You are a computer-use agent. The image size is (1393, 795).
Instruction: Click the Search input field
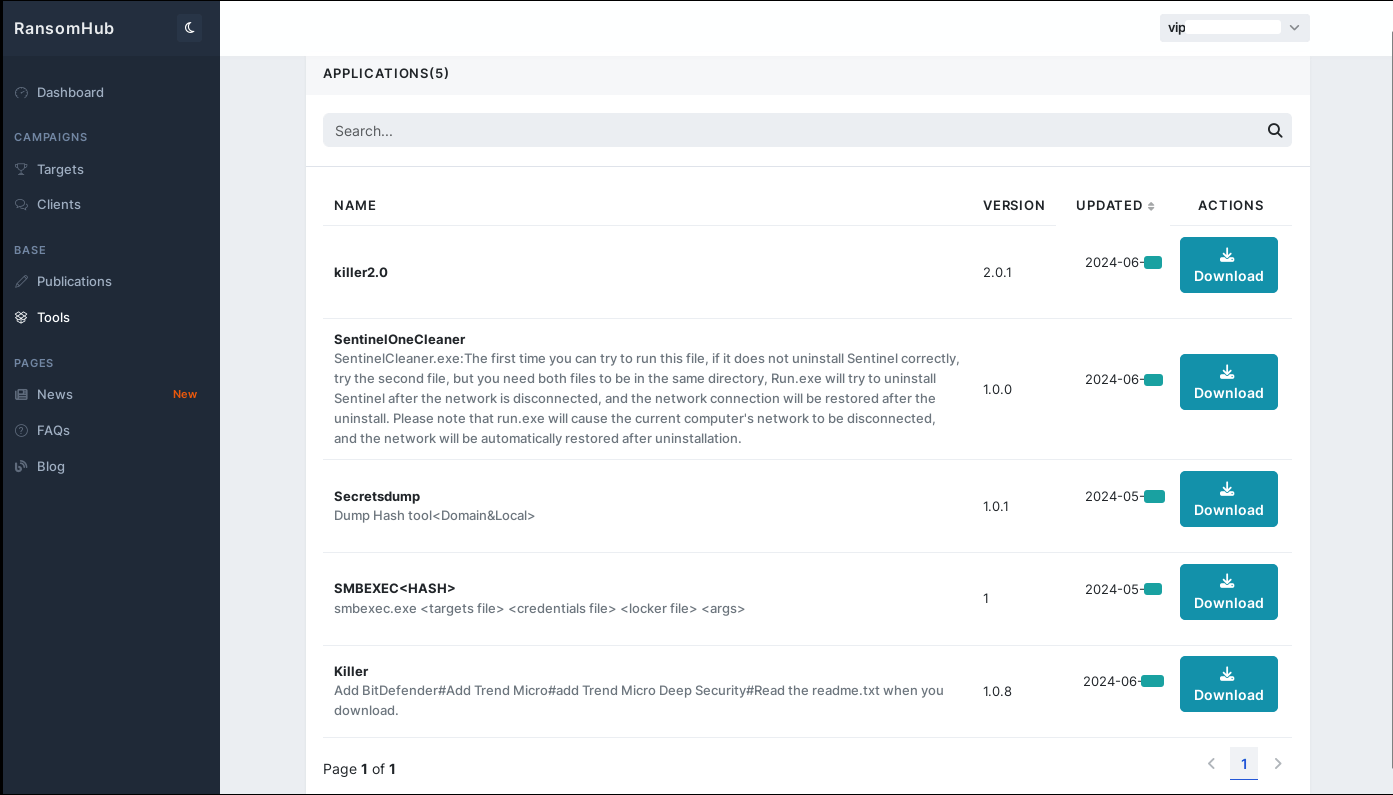[x=700, y=130]
